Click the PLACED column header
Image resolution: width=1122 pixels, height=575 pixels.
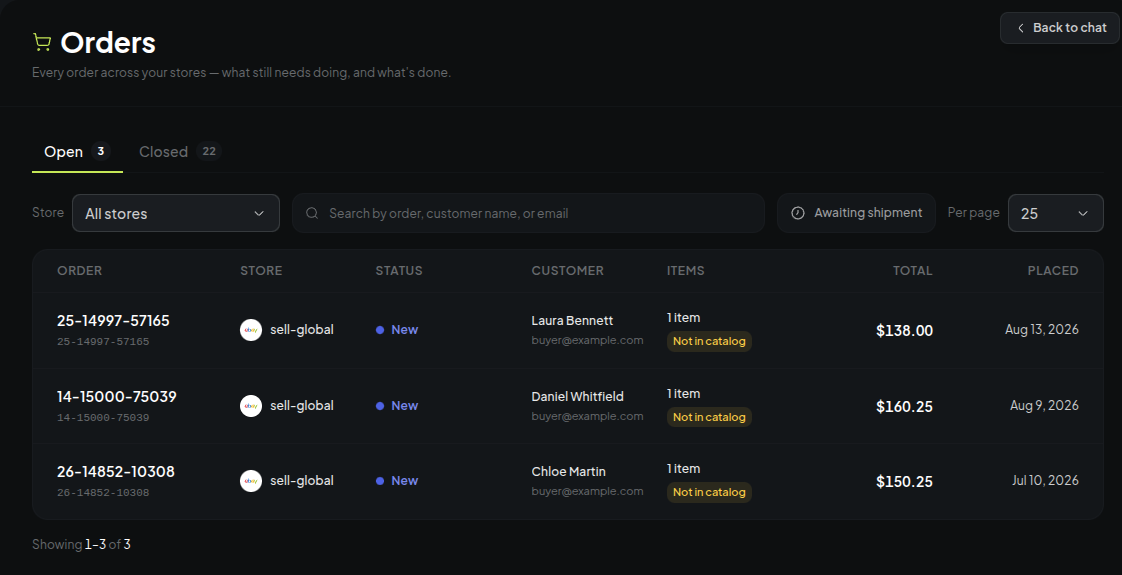tap(1053, 270)
